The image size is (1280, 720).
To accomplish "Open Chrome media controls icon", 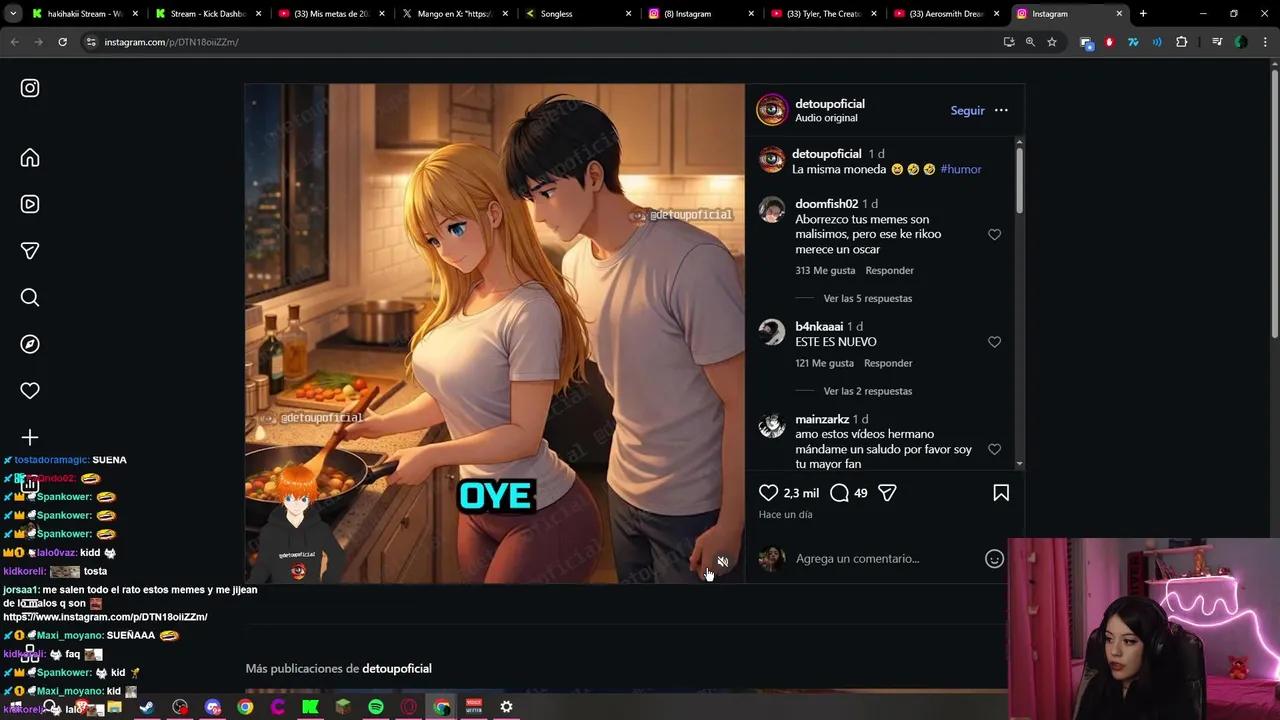I will [x=1217, y=42].
